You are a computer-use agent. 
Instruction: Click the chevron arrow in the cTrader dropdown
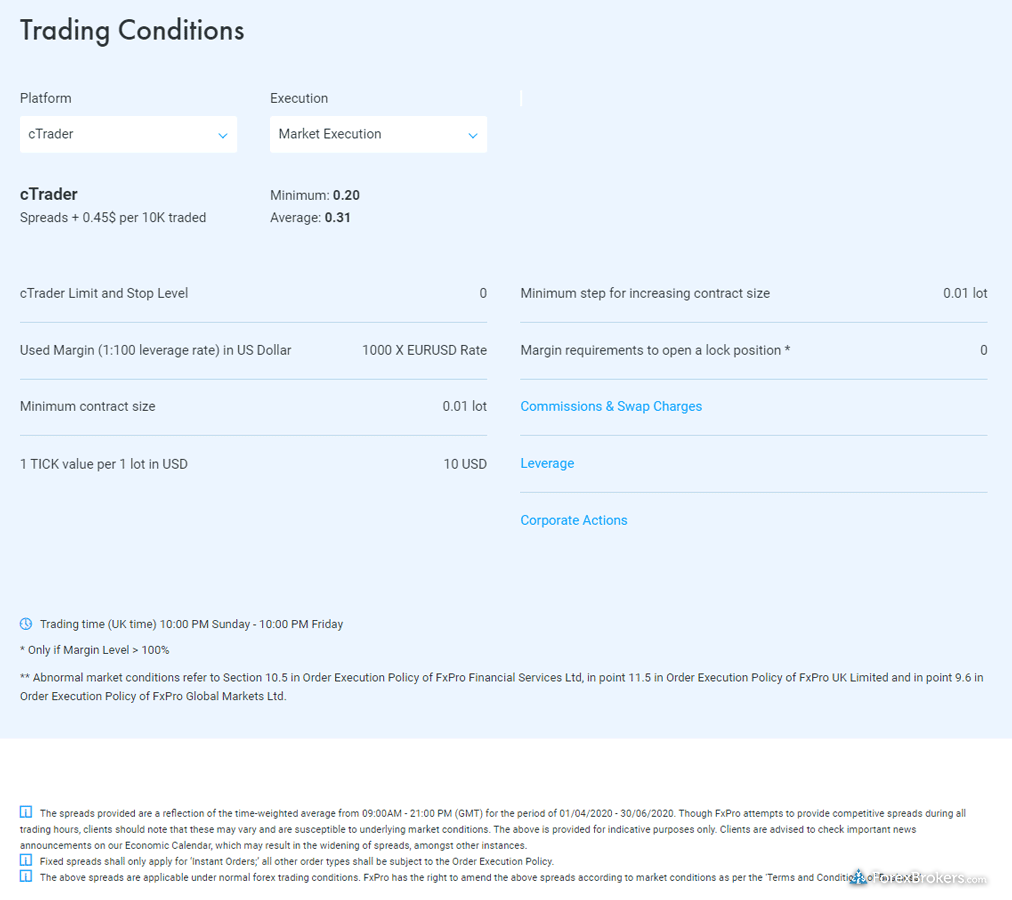(x=223, y=136)
